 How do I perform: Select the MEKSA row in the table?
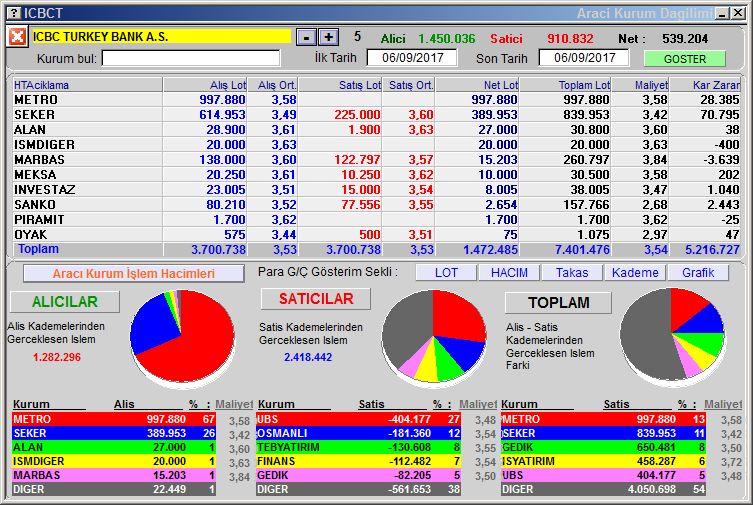pos(376,175)
